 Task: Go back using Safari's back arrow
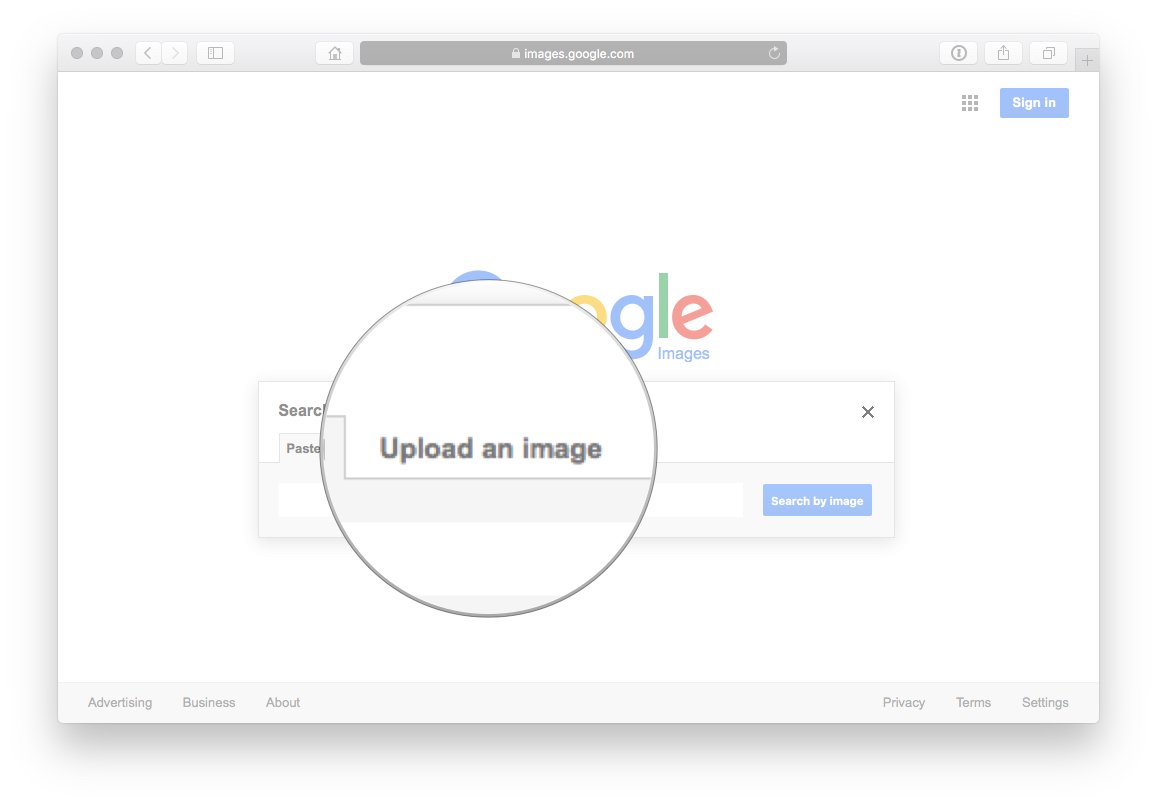pyautogui.click(x=148, y=53)
